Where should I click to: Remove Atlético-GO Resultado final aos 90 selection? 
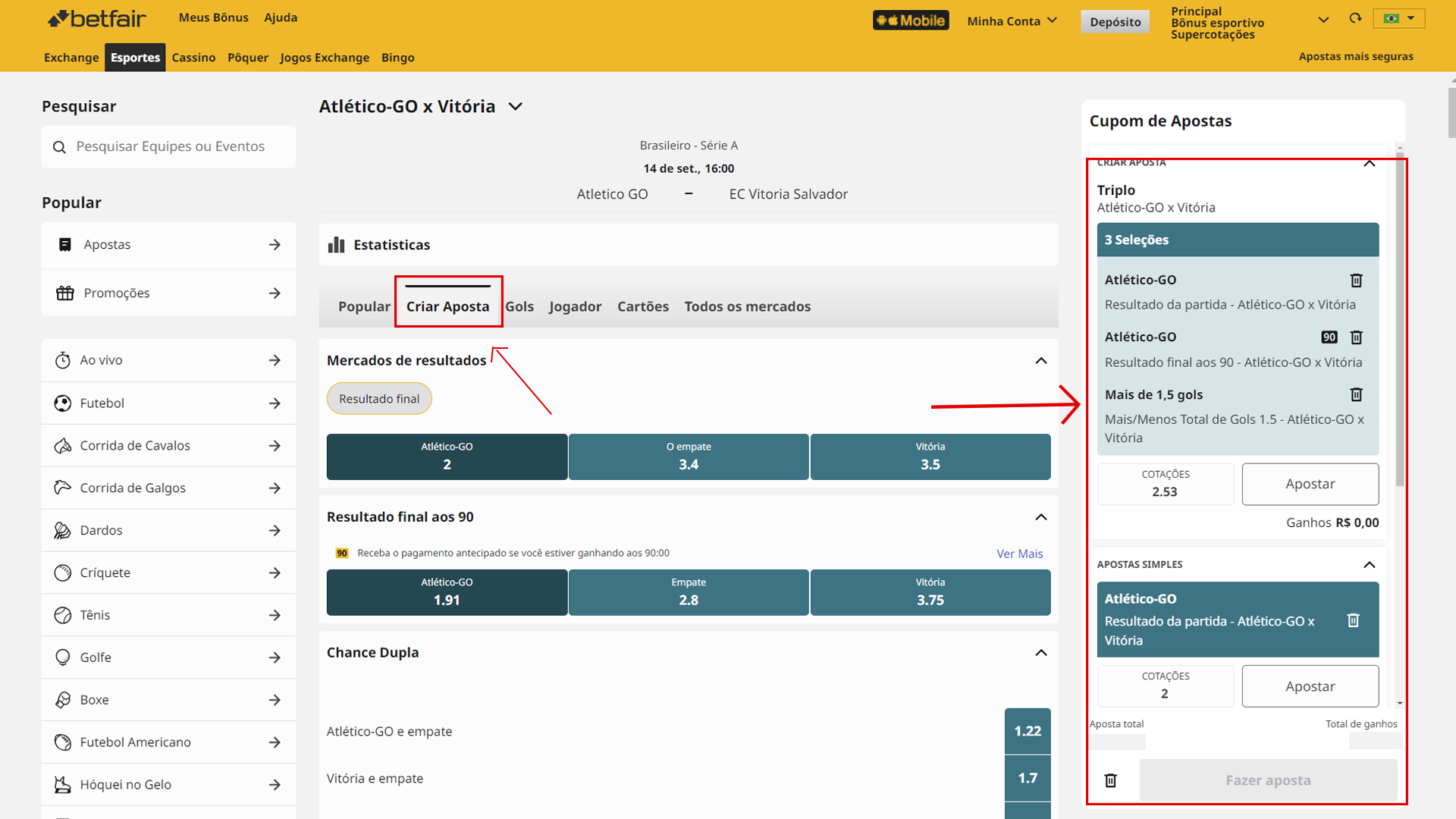click(x=1357, y=337)
